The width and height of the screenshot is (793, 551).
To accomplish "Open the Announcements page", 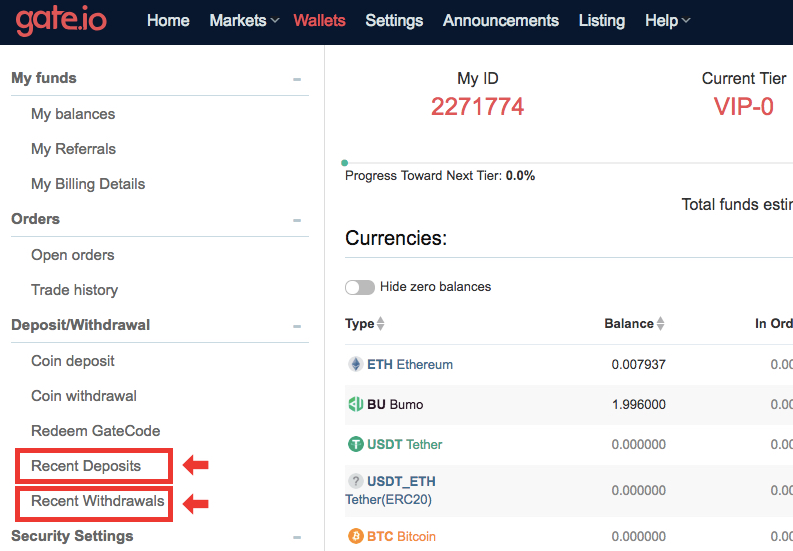I will pos(501,21).
